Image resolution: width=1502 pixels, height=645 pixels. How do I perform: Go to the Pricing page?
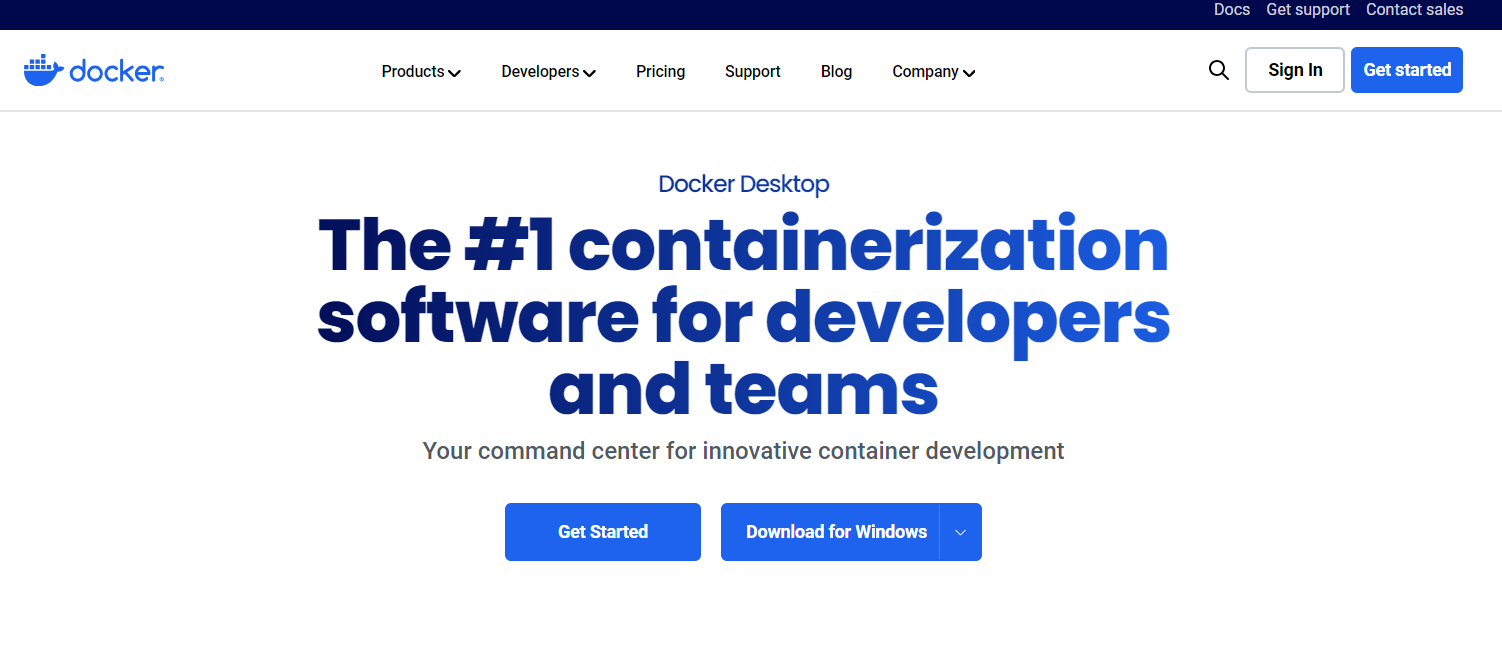click(661, 72)
